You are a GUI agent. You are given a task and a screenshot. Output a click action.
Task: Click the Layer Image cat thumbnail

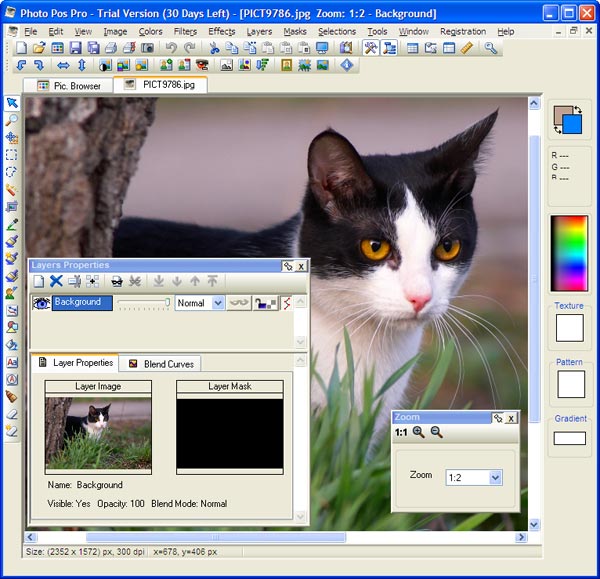[98, 432]
